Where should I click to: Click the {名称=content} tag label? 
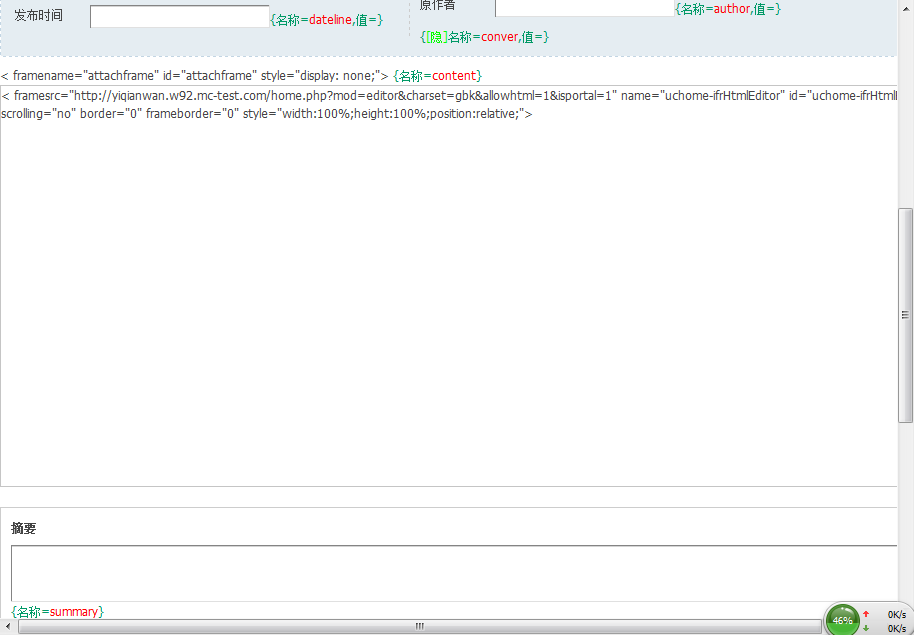437,76
